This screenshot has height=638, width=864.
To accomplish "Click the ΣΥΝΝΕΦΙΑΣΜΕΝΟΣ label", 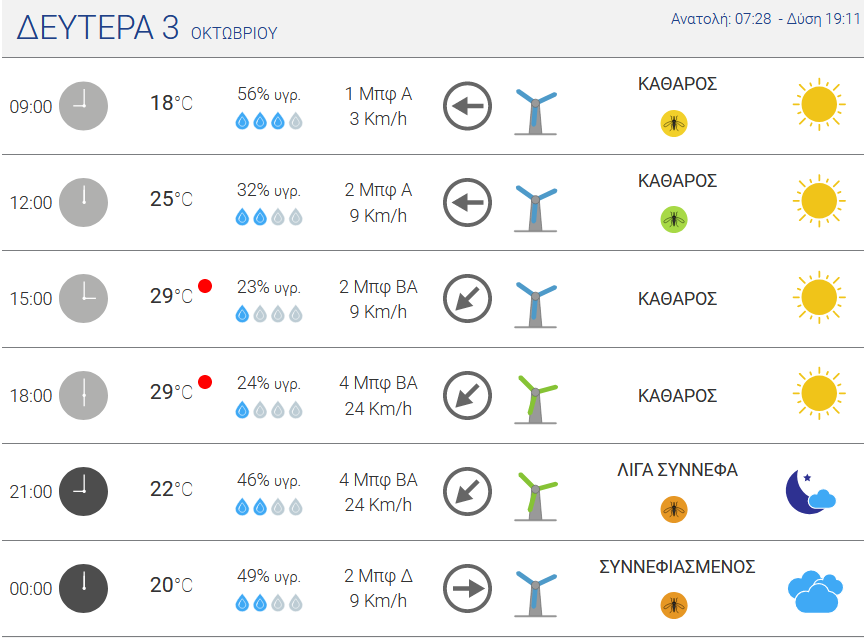I will (677, 566).
